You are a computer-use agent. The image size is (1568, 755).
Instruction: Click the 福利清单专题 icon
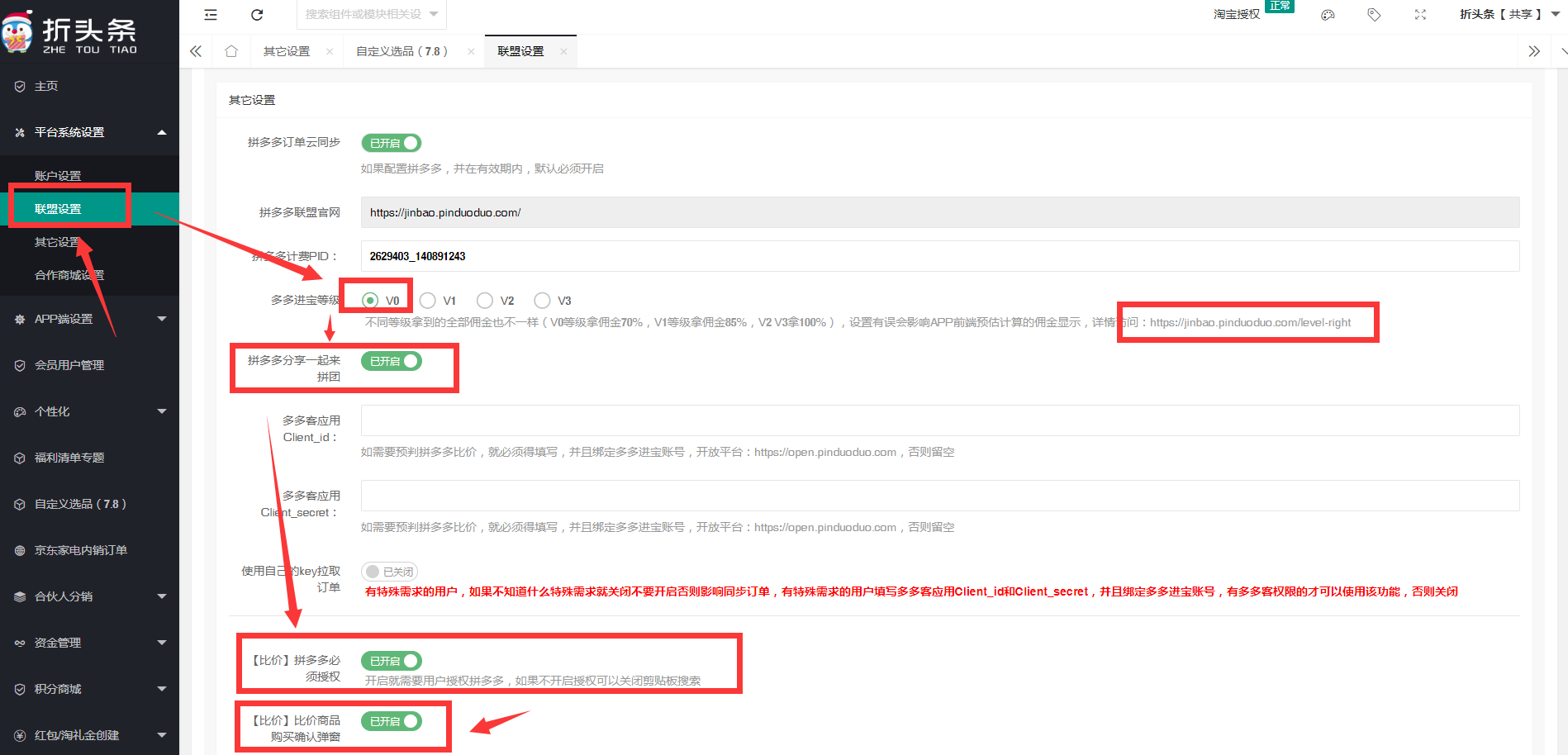tap(20, 458)
